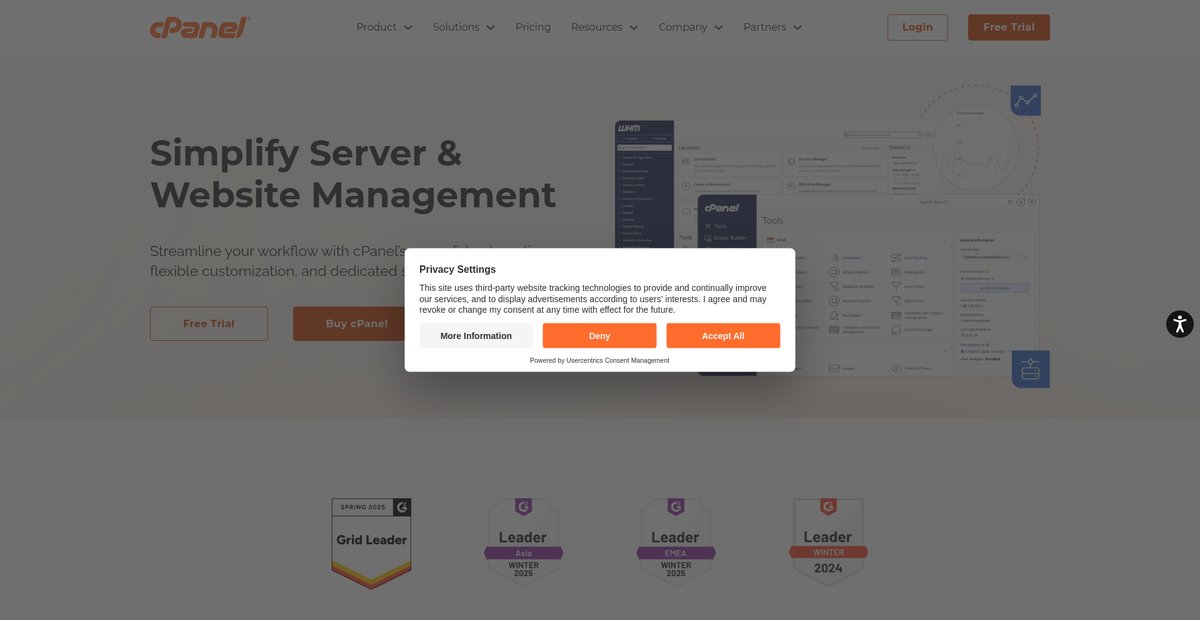The height and width of the screenshot is (620, 1200).
Task: Click the WHM logo in dashboard preview
Action: (x=629, y=128)
